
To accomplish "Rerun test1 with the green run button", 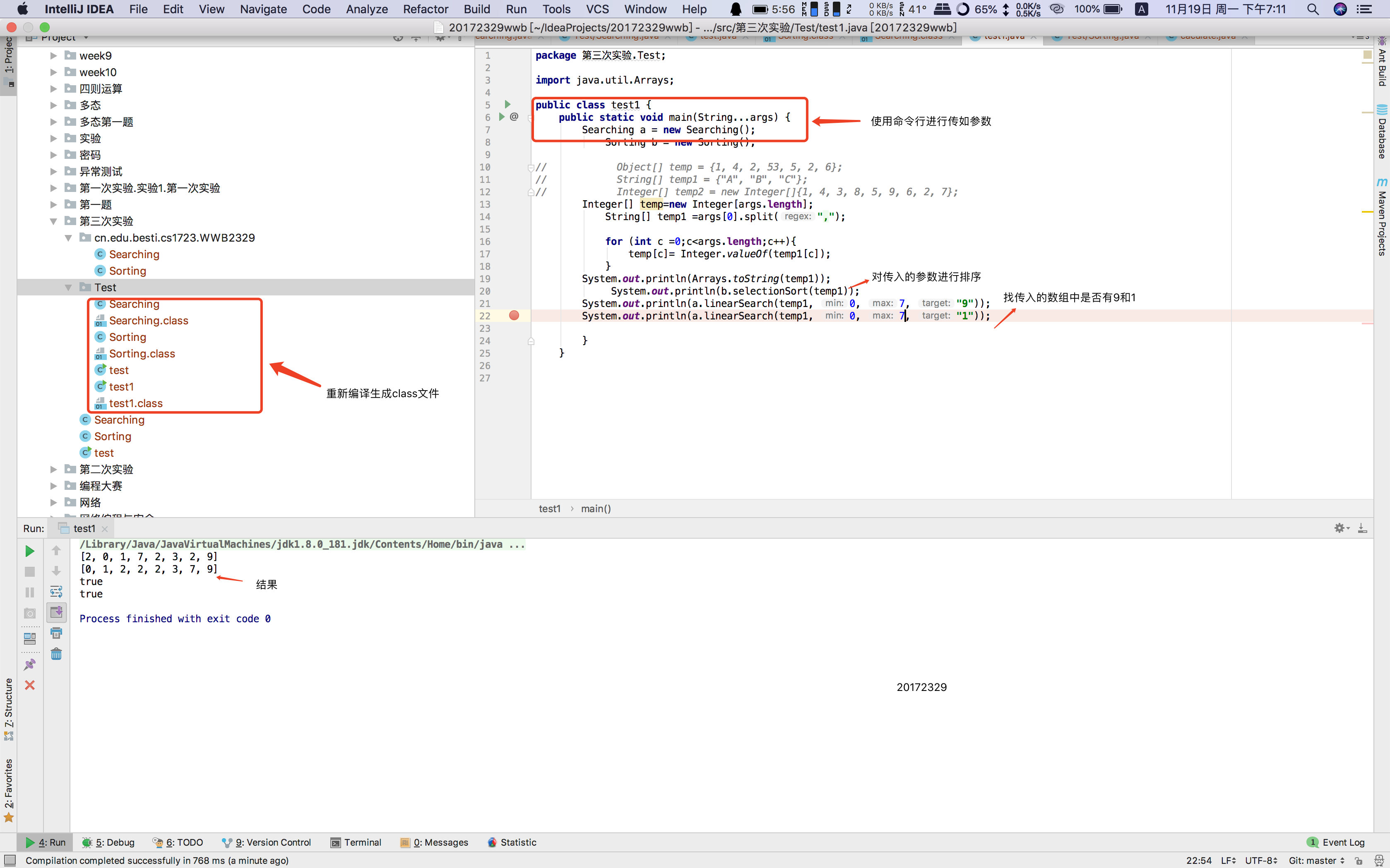I will [x=30, y=551].
